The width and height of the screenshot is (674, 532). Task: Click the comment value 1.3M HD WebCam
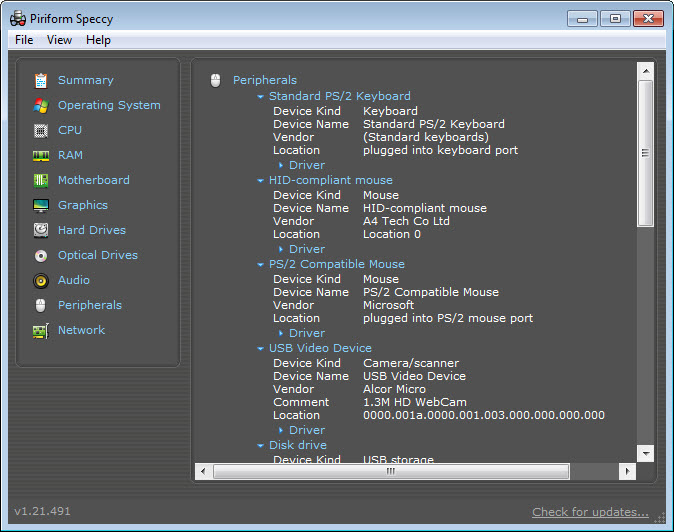[415, 403]
